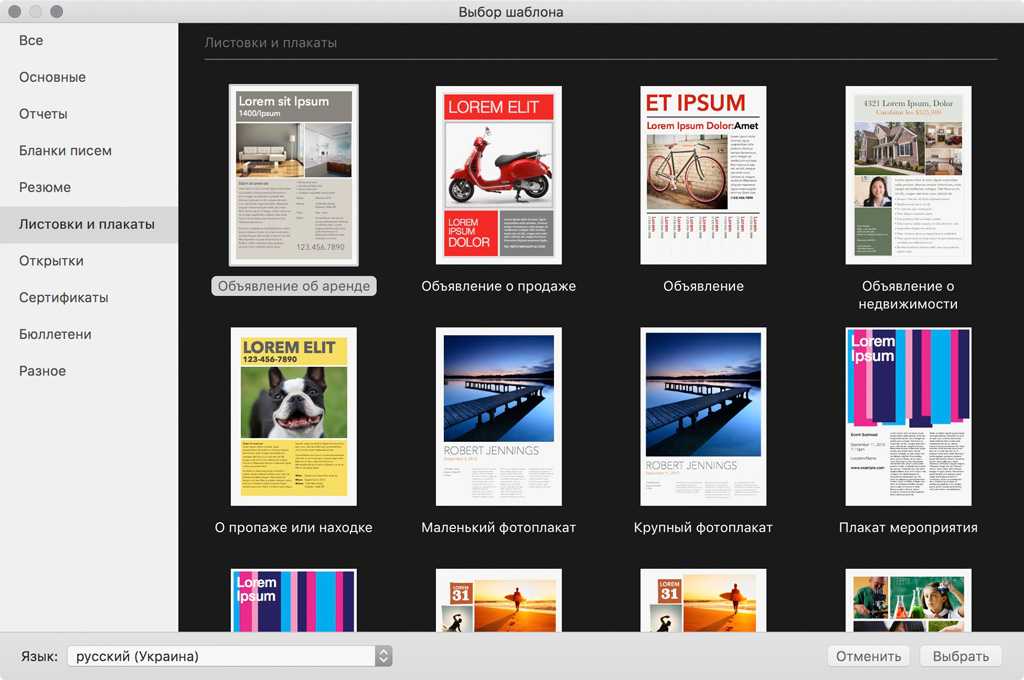
Task: Open the Разное category
Action: pos(42,371)
